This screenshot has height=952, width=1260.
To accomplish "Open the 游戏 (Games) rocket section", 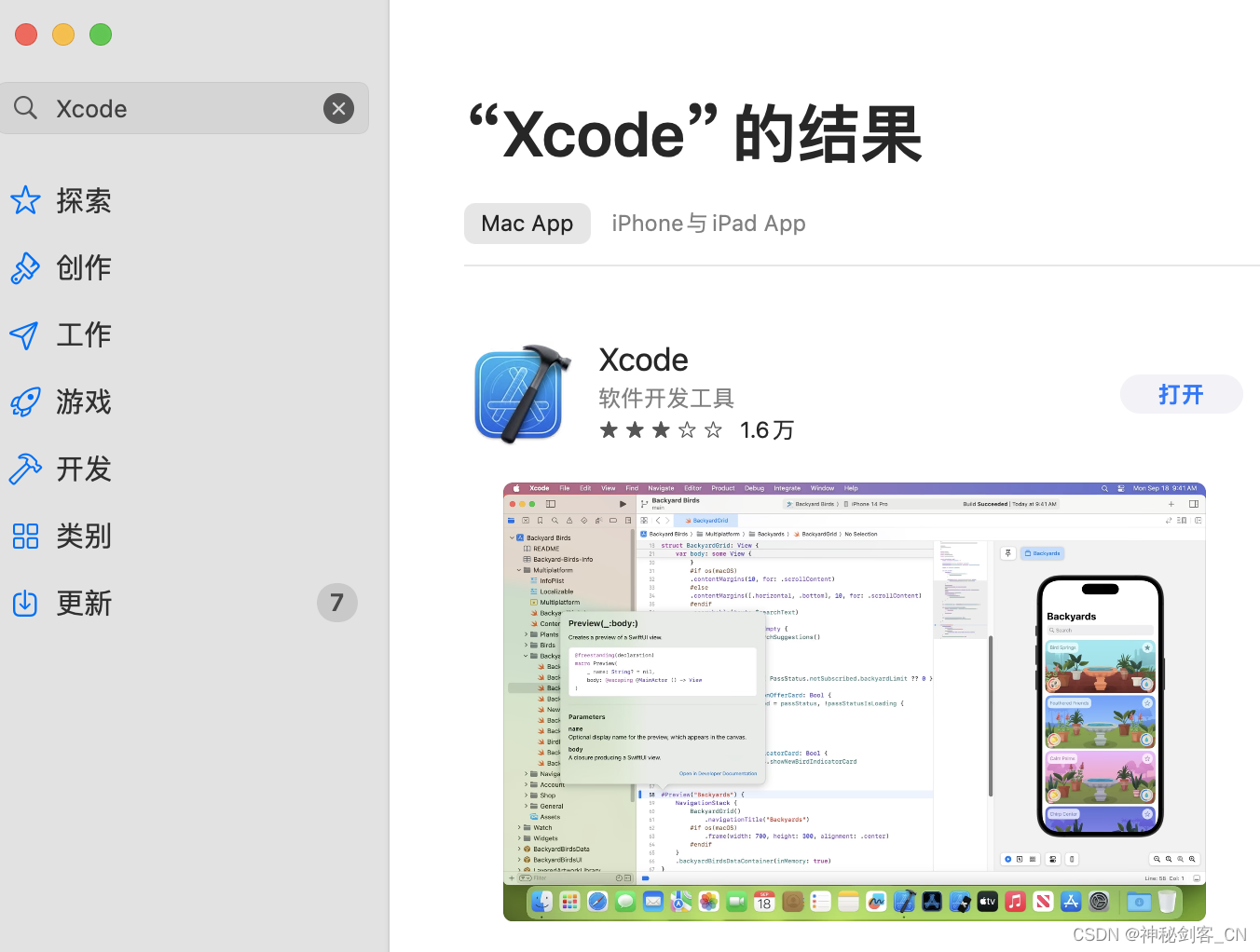I will [x=62, y=401].
